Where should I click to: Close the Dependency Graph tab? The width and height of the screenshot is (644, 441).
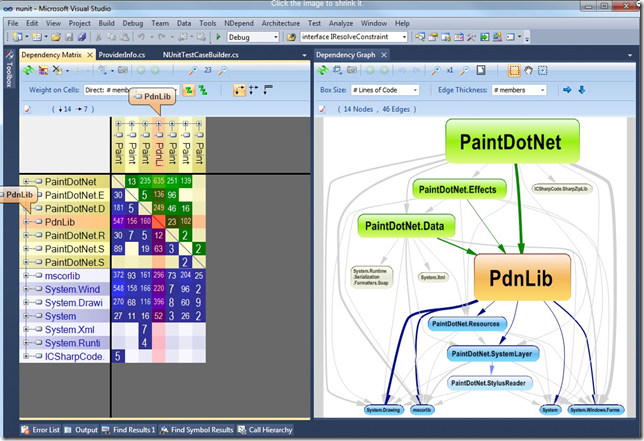point(384,55)
